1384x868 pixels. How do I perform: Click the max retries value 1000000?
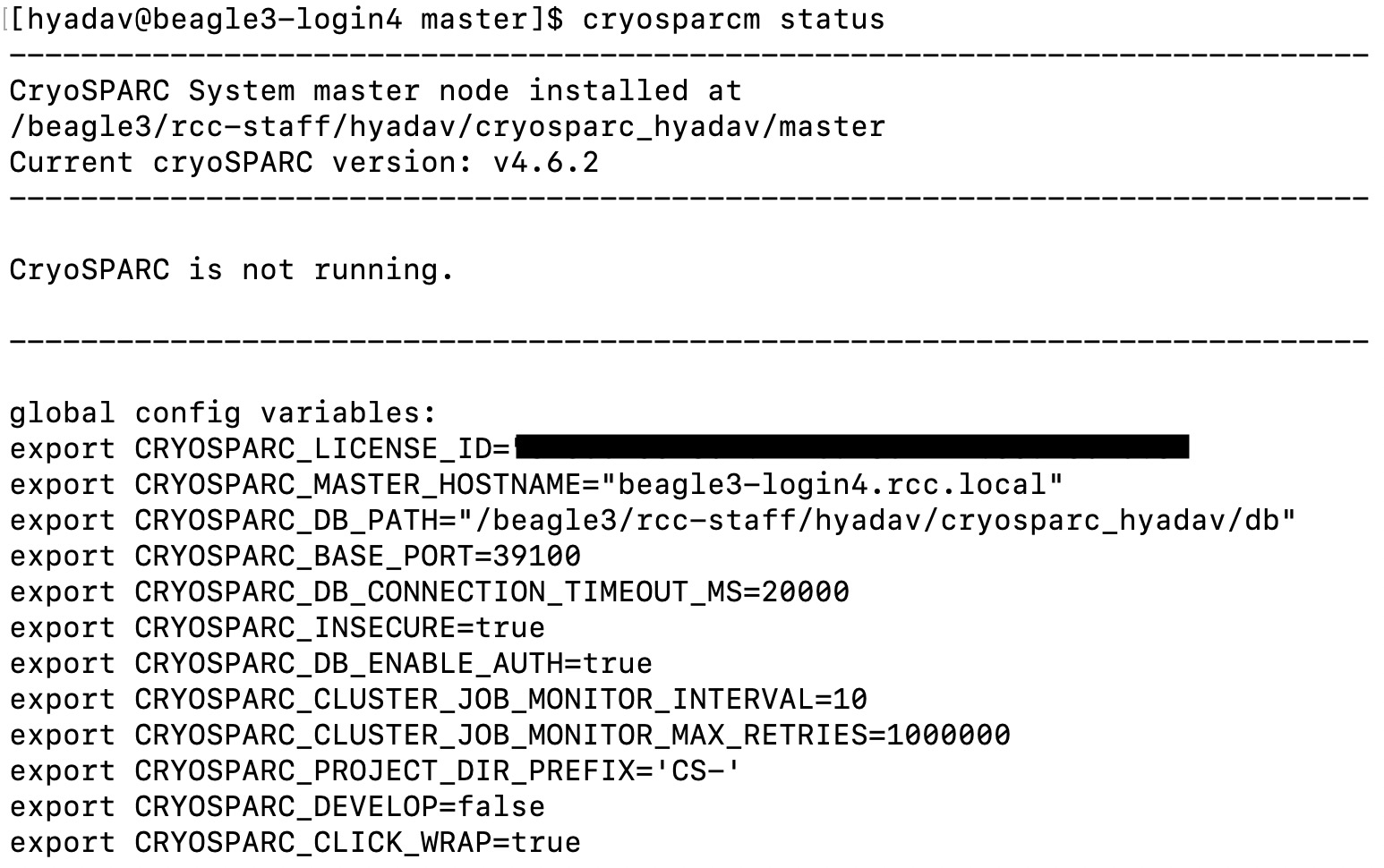948,736
